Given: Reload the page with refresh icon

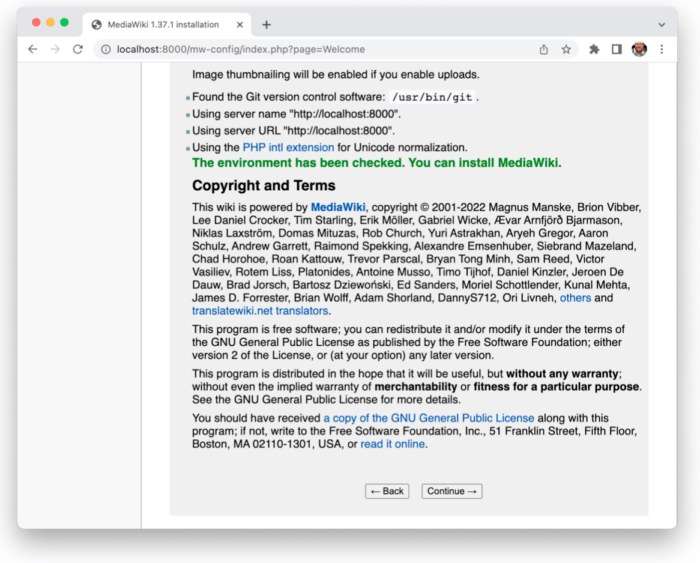Looking at the screenshot, I should [x=78, y=49].
